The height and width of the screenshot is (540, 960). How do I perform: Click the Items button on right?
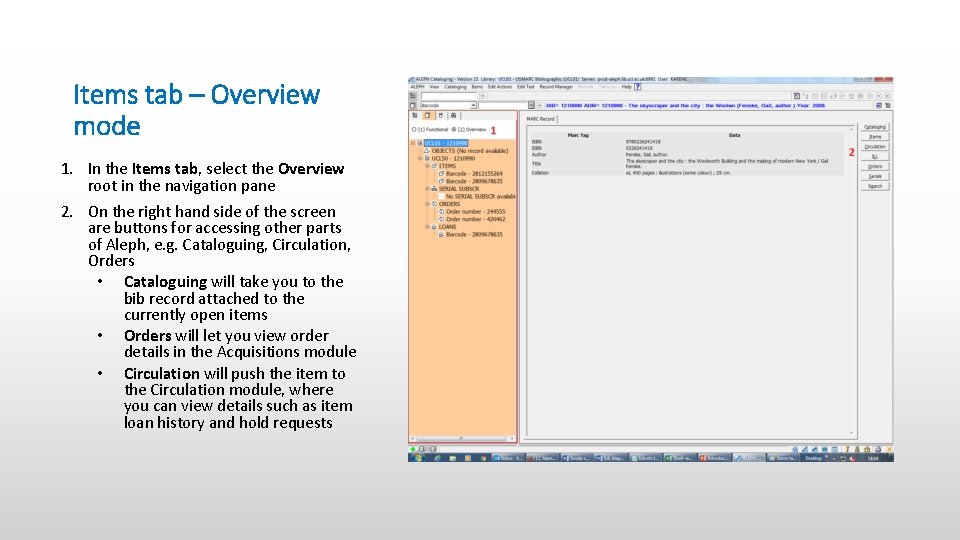(875, 137)
